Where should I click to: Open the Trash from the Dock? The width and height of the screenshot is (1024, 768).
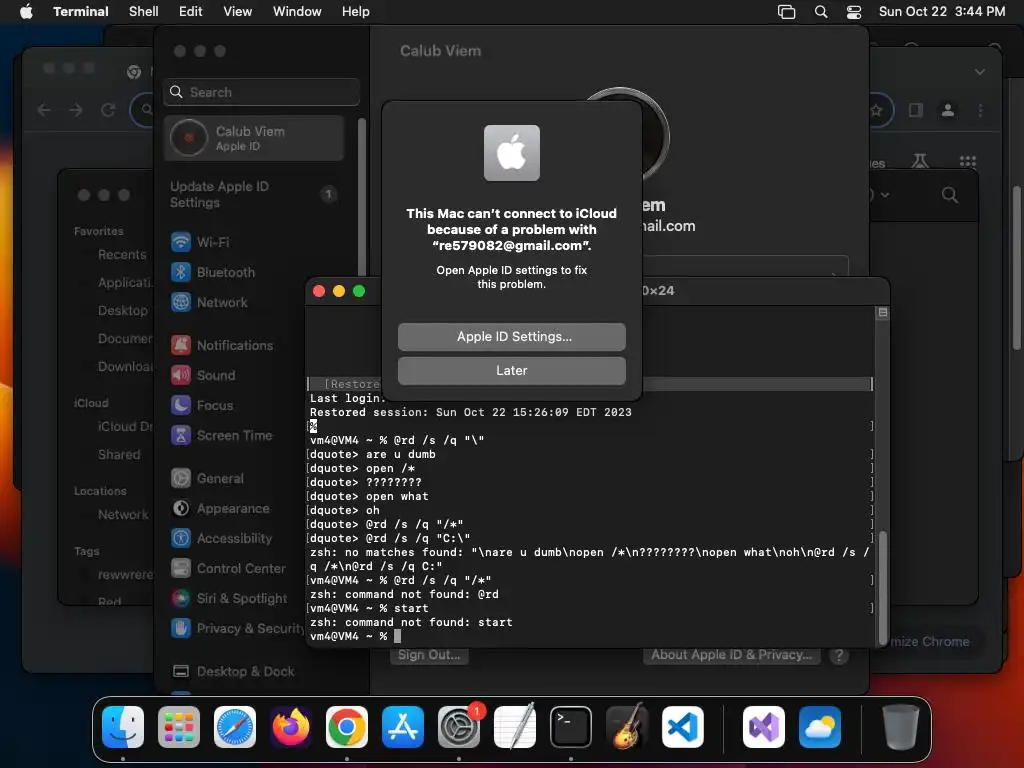(x=901, y=727)
